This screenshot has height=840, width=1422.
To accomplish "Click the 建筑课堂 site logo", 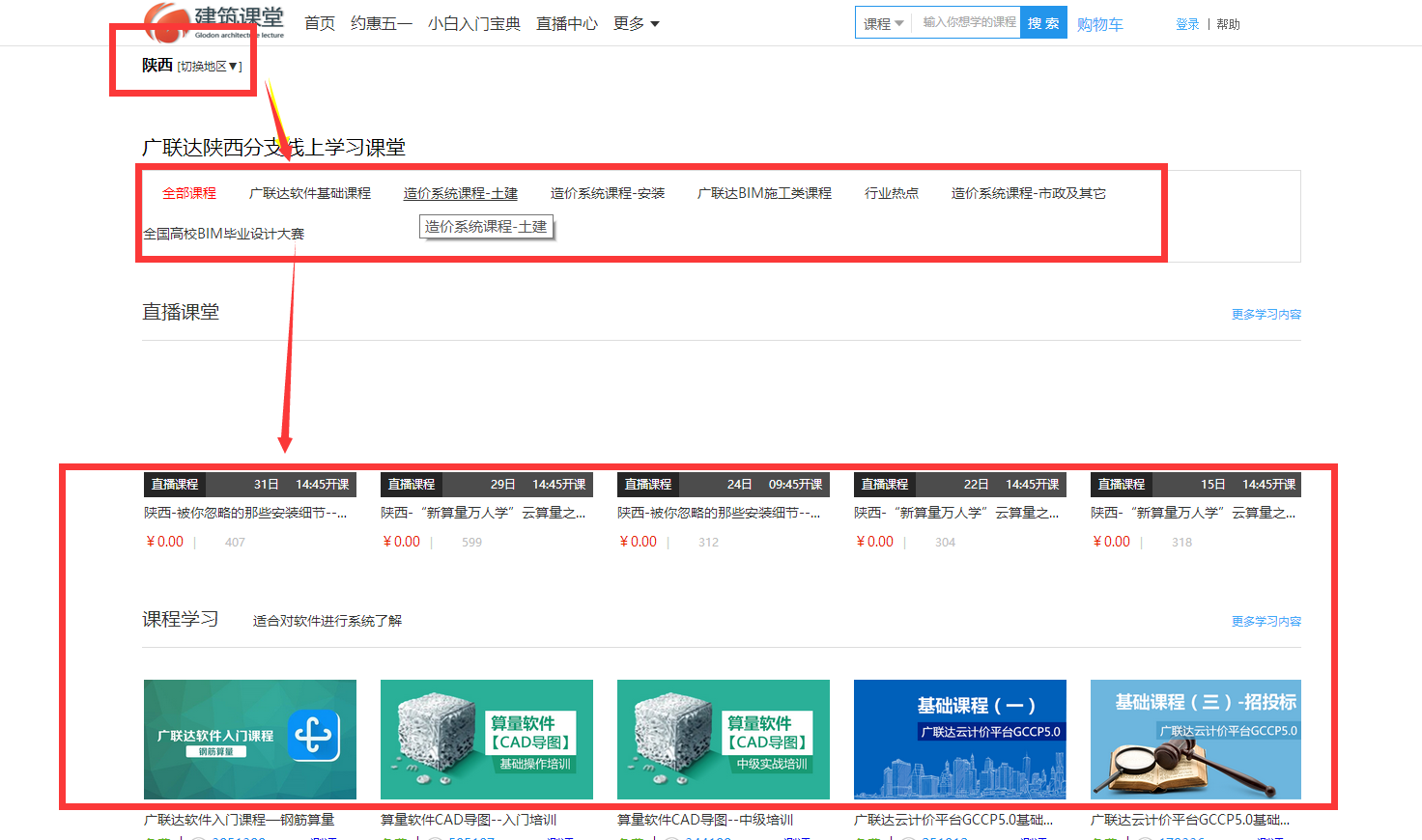I will click(x=214, y=22).
